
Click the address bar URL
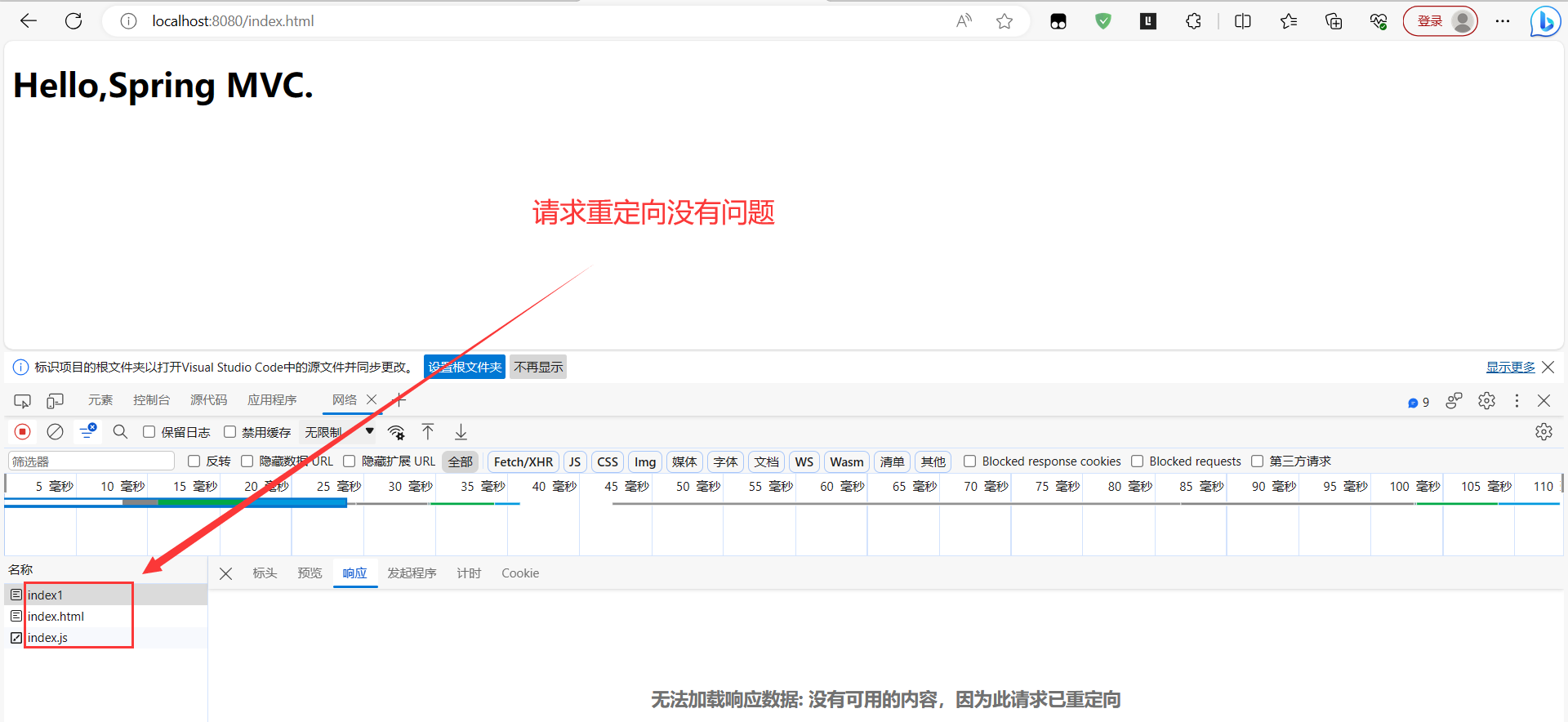233,21
